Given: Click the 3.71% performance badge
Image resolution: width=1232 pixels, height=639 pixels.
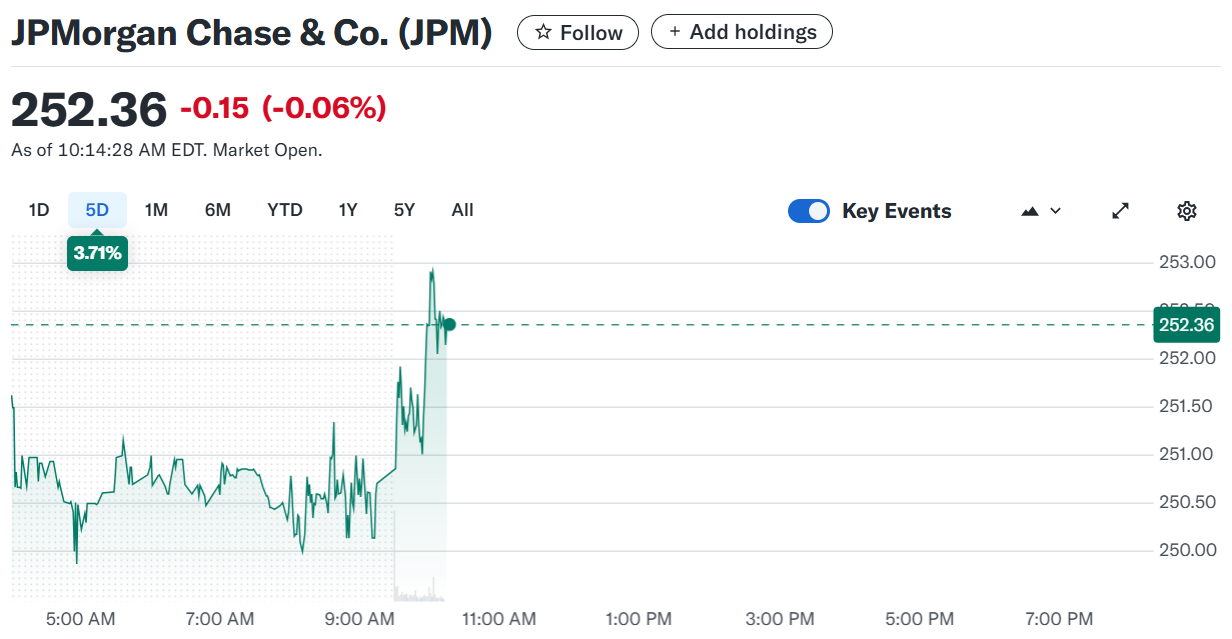Looking at the screenshot, I should pyautogui.click(x=97, y=253).
